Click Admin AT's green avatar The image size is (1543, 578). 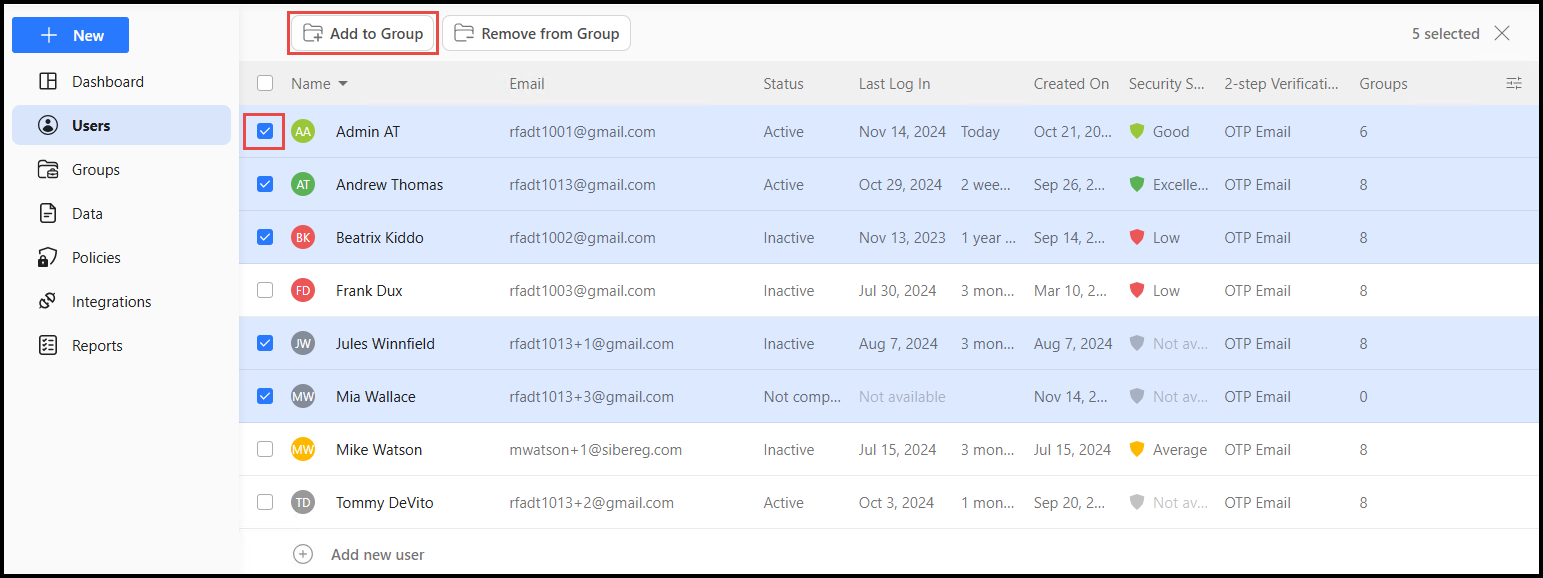303,131
